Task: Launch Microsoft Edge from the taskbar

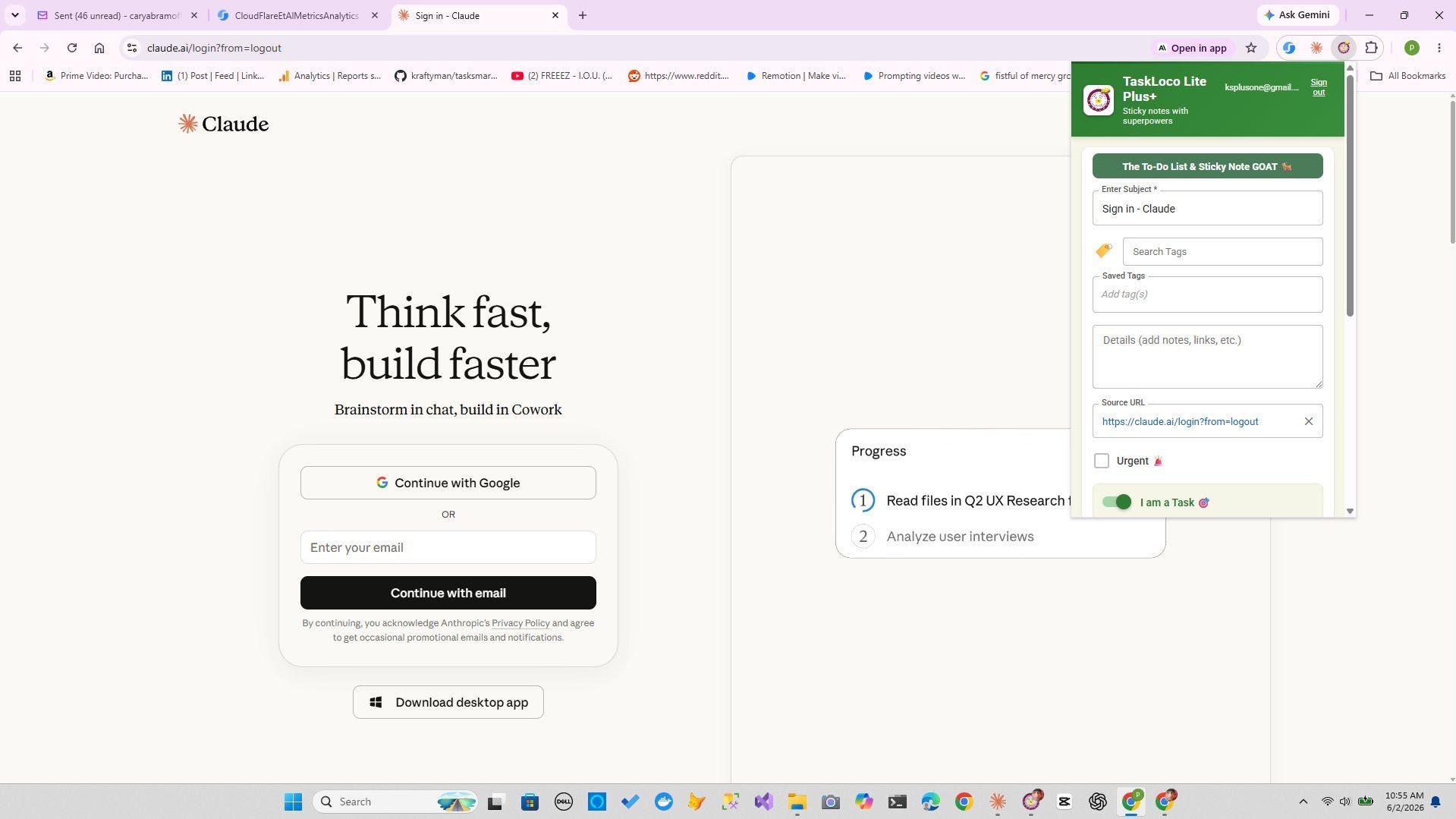Action: tap(931, 802)
